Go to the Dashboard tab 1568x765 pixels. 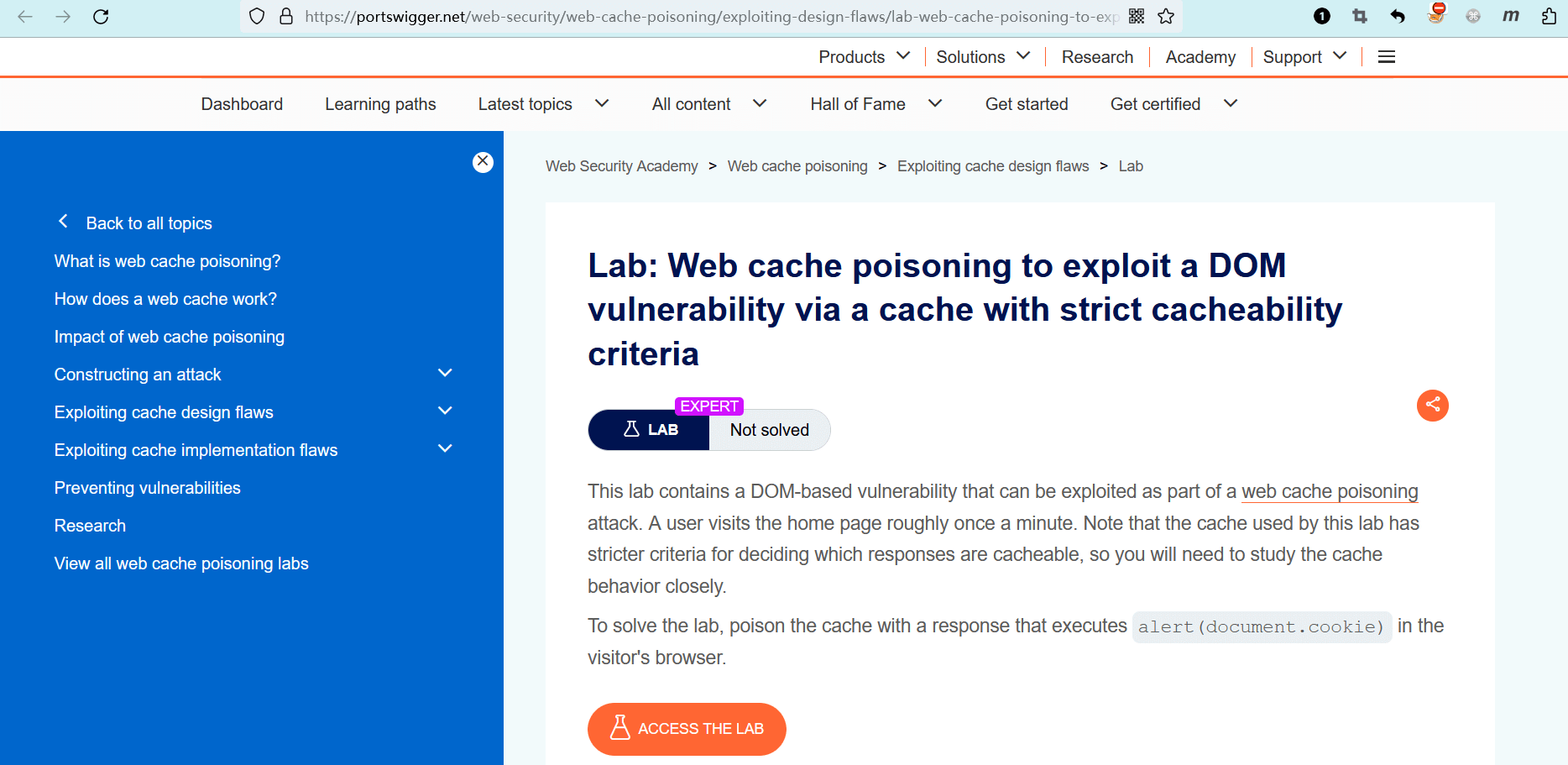pyautogui.click(x=242, y=104)
